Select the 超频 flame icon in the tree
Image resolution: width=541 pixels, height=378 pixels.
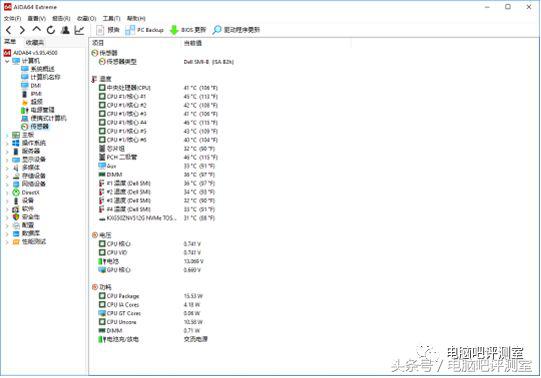coord(24,102)
